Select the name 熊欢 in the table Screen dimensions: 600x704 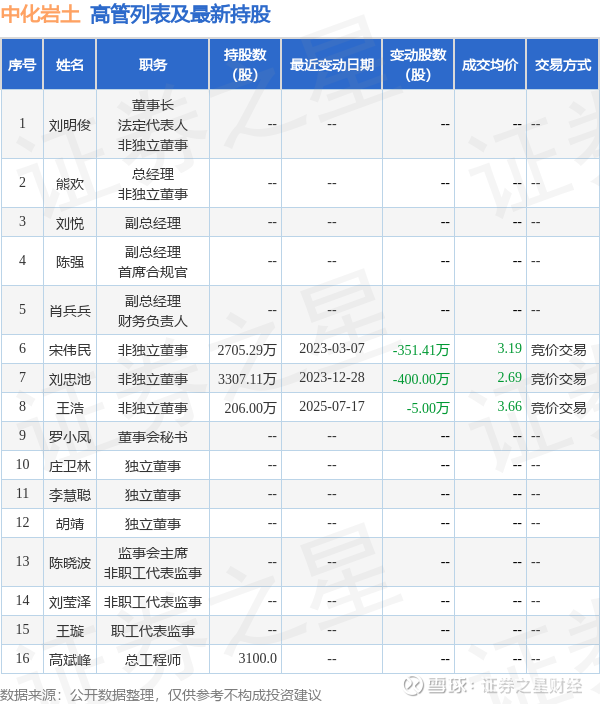click(70, 184)
